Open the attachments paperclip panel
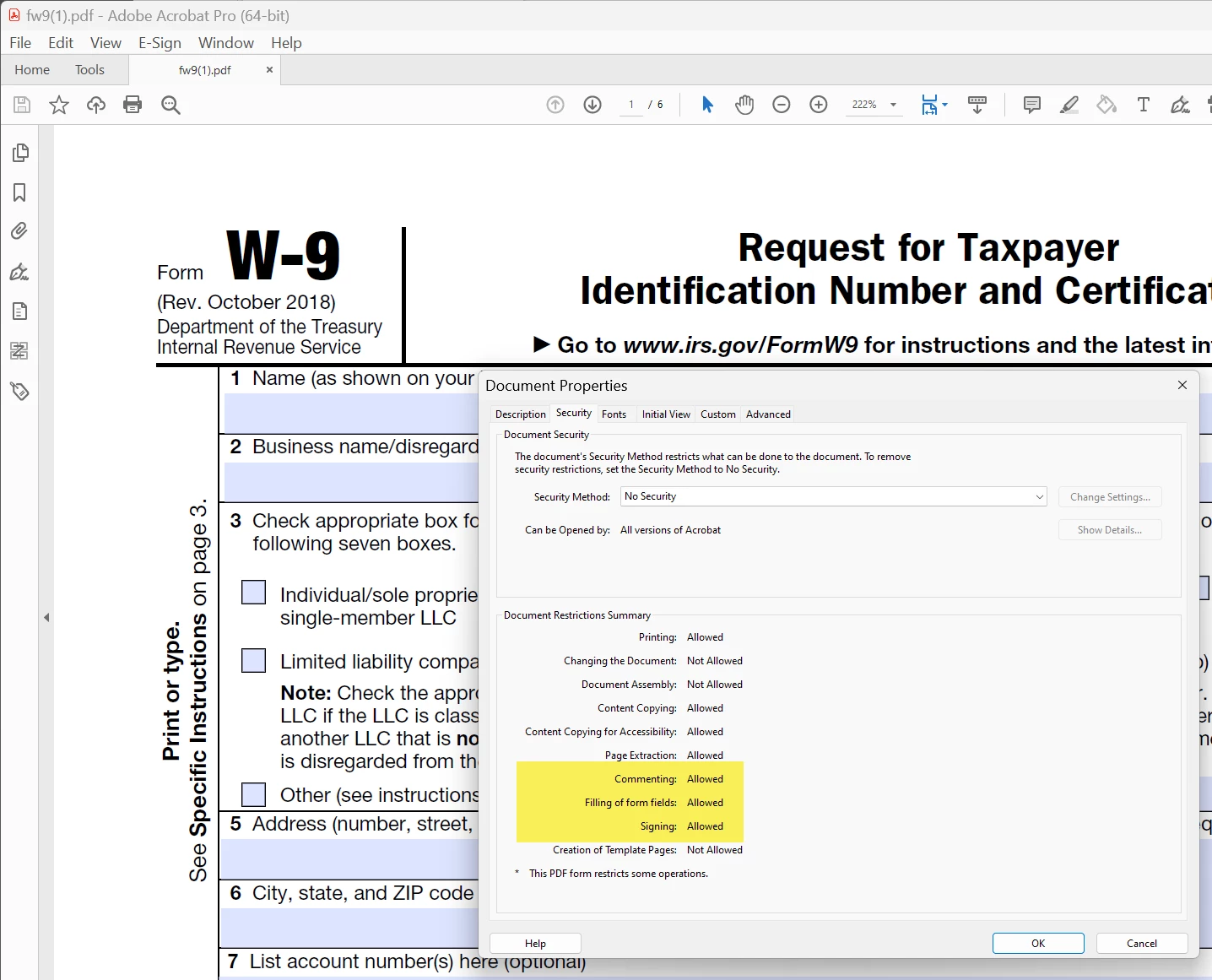The height and width of the screenshot is (980, 1212). pos(19,231)
